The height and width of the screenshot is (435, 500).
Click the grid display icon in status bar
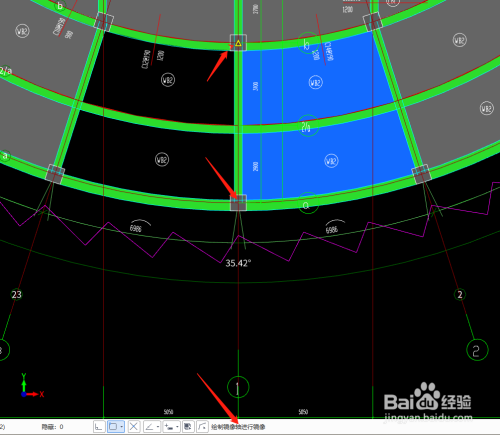click(188, 427)
